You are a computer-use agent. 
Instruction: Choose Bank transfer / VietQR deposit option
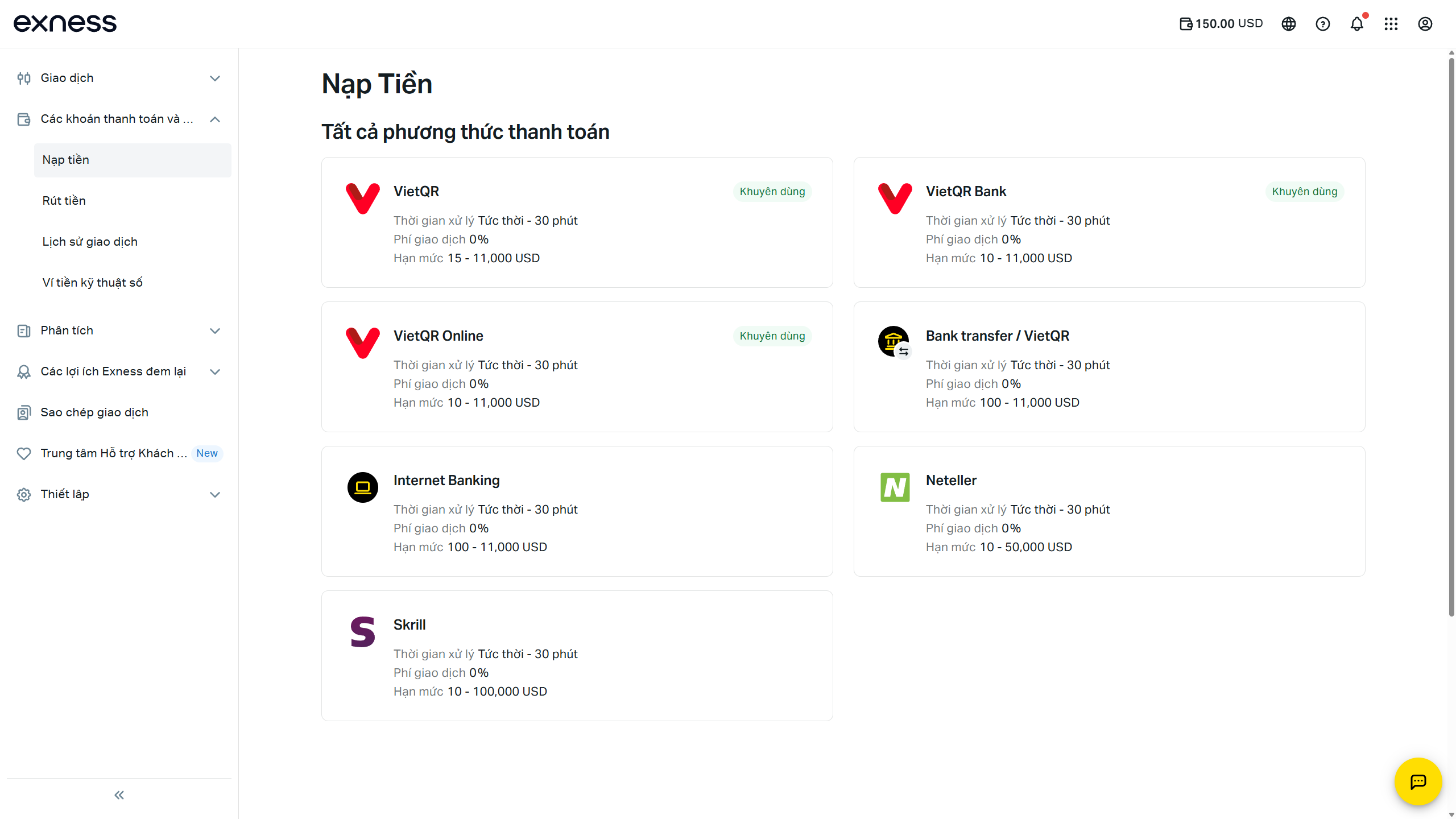[1109, 367]
